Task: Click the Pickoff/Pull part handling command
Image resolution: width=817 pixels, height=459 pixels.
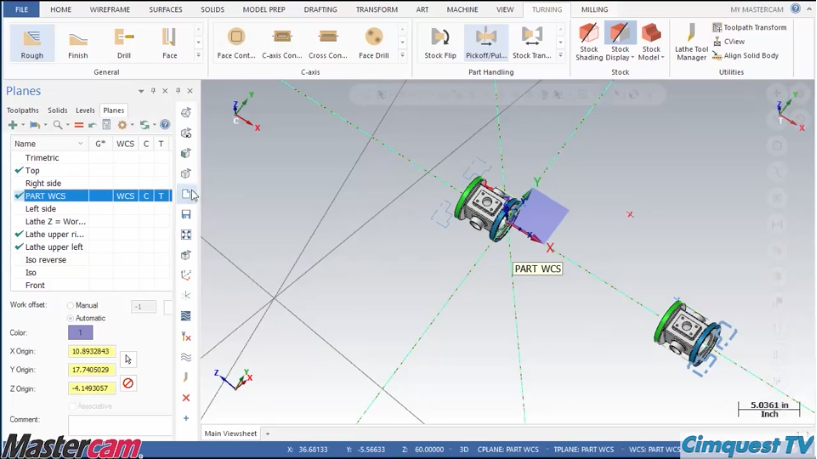Action: coord(486,43)
